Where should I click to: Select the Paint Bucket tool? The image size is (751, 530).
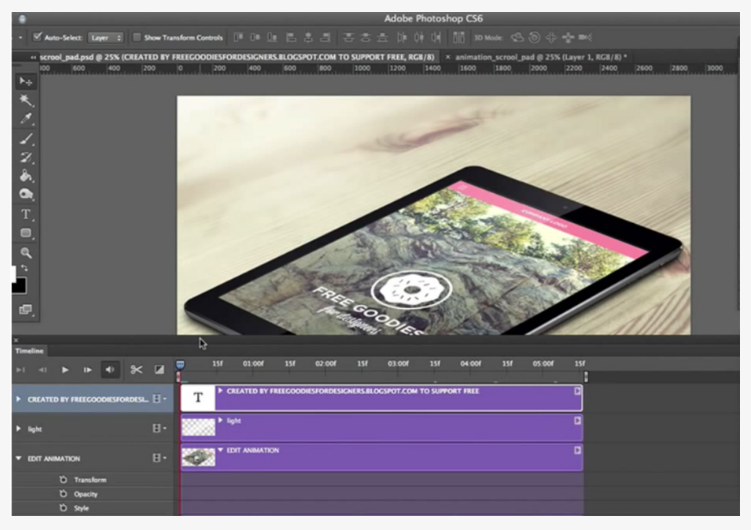tap(26, 176)
